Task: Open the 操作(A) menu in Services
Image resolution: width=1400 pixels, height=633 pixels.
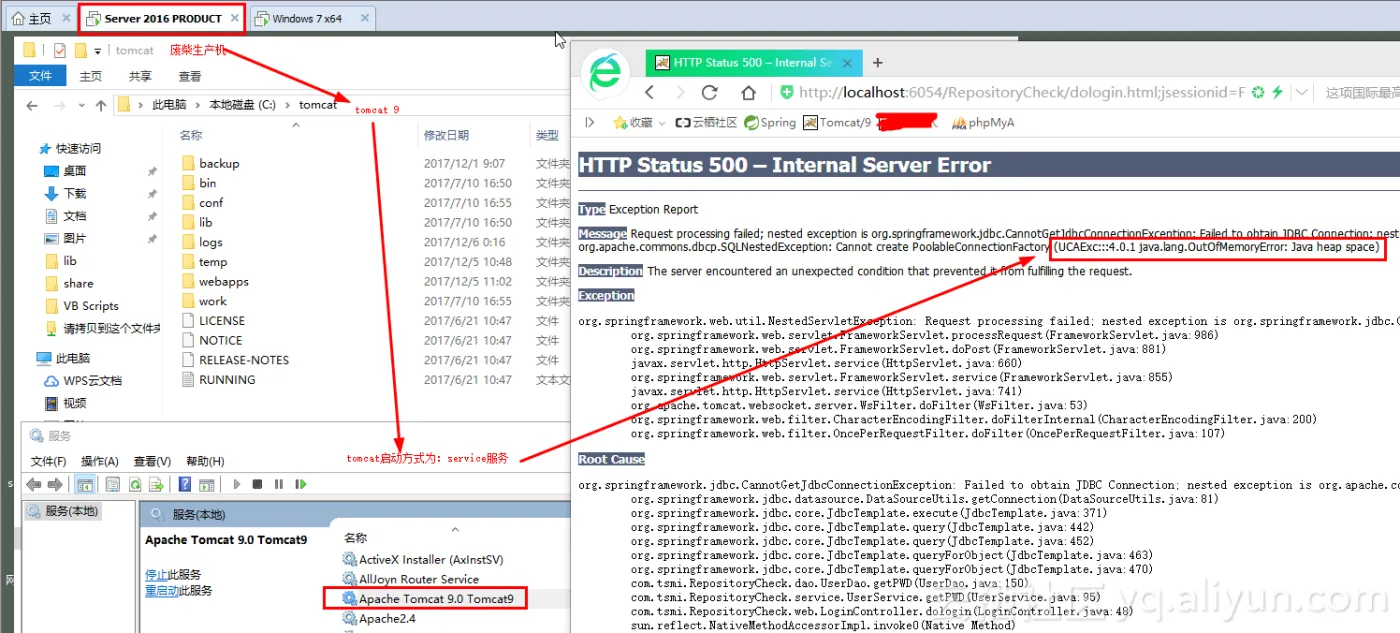Action: pos(100,461)
